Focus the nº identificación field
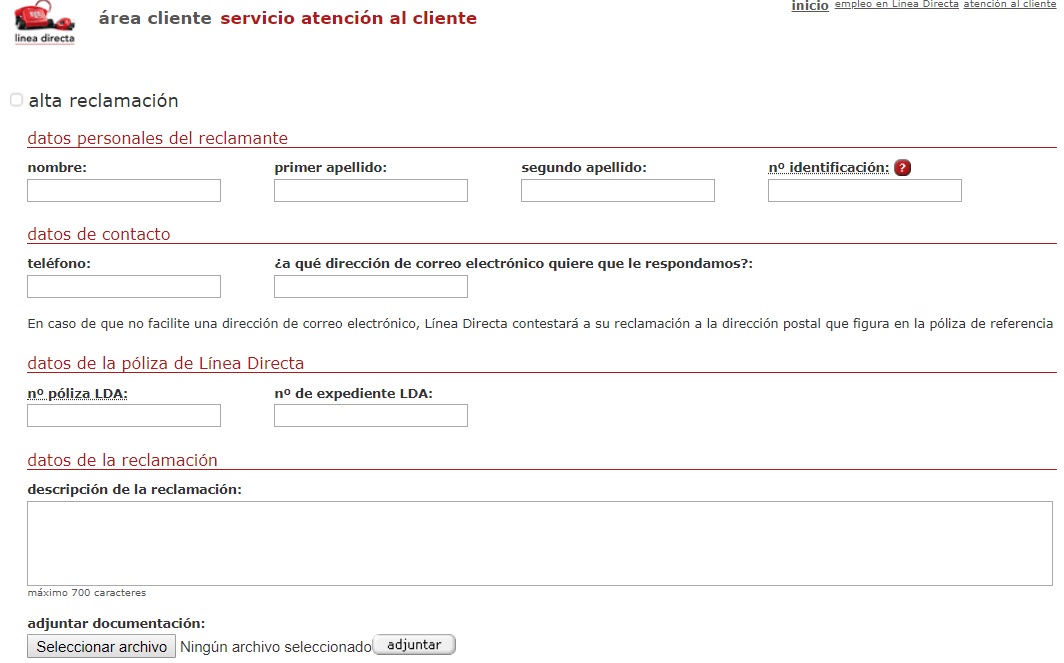 [x=865, y=191]
